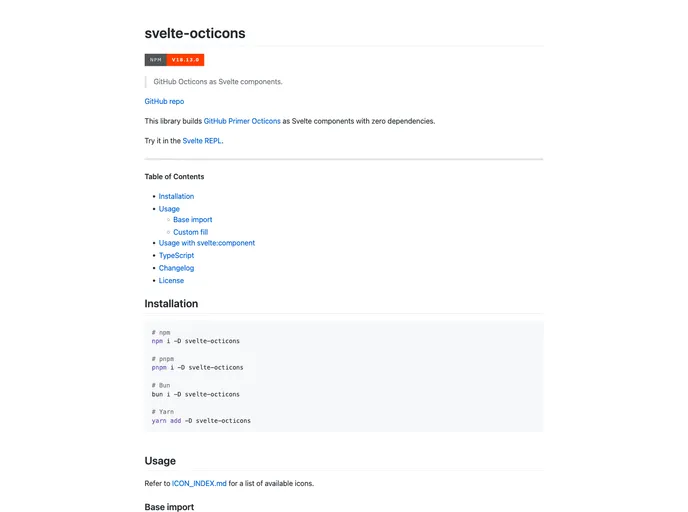Select Usage in the table of contents
The width and height of the screenshot is (688, 512).
pos(169,209)
